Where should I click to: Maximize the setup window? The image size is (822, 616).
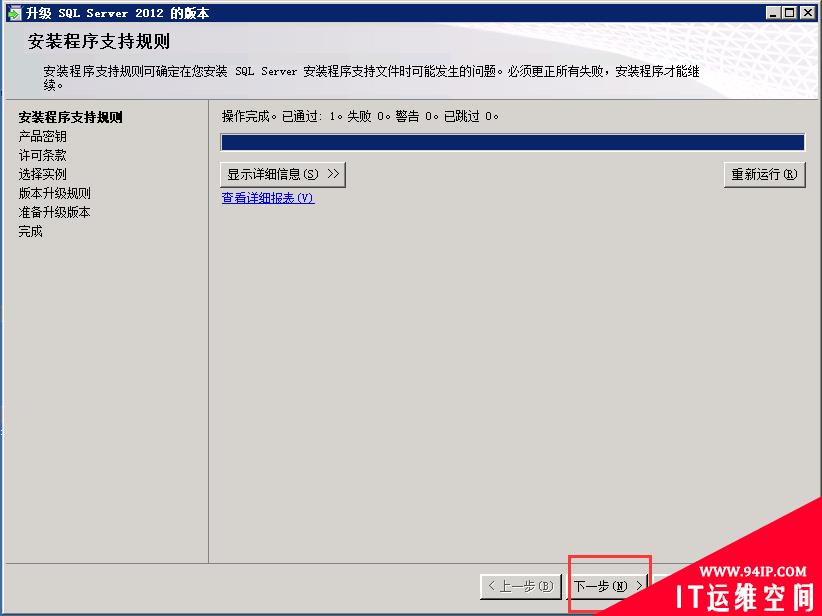(x=789, y=13)
